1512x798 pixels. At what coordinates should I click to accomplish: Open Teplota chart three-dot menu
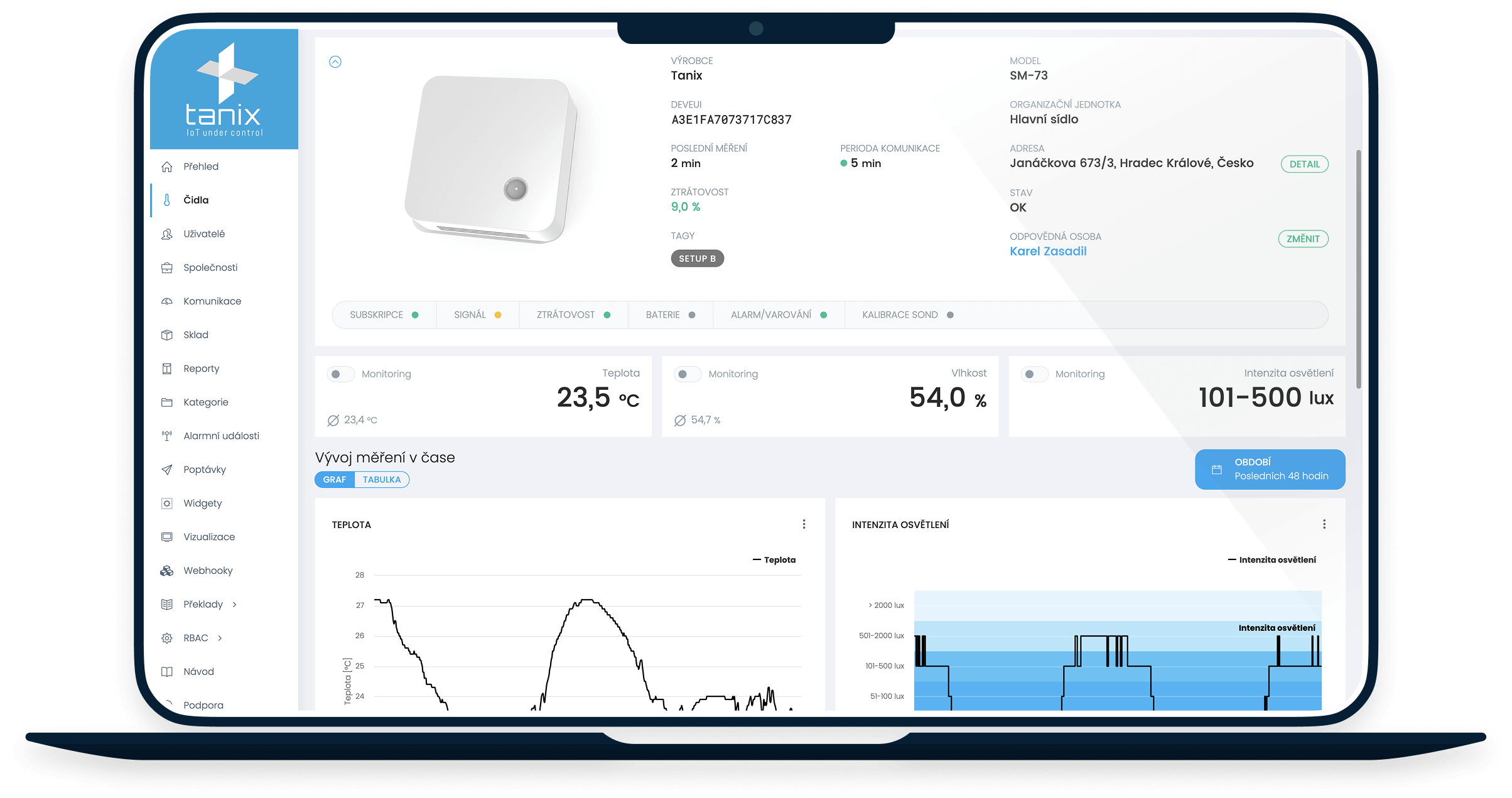coord(804,524)
